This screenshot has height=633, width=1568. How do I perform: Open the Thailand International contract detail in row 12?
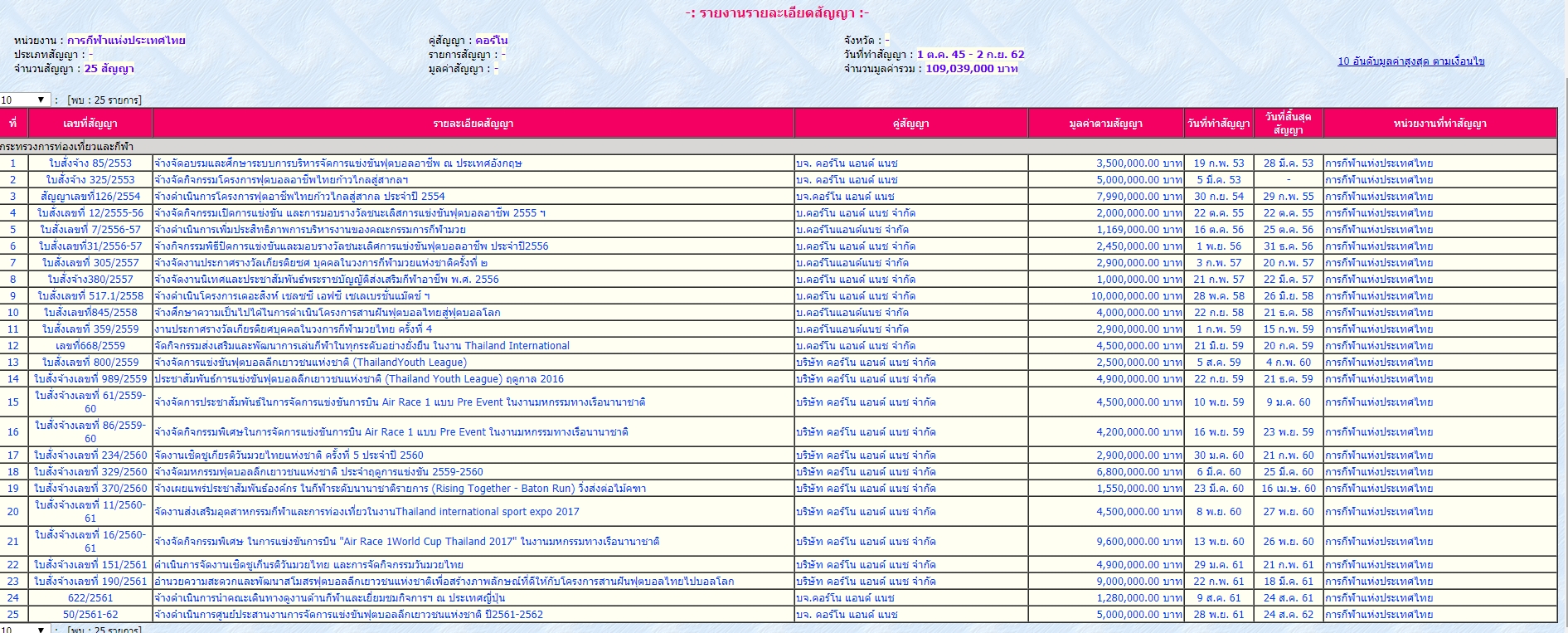[362, 346]
